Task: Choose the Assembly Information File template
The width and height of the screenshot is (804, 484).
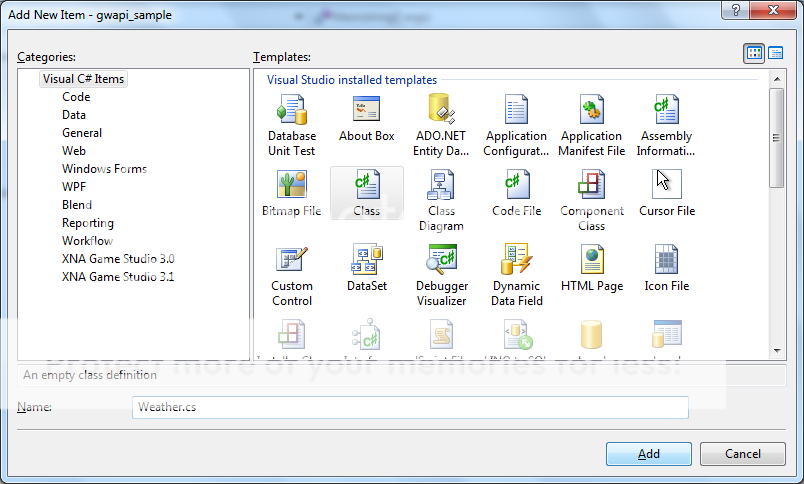Action: (666, 125)
